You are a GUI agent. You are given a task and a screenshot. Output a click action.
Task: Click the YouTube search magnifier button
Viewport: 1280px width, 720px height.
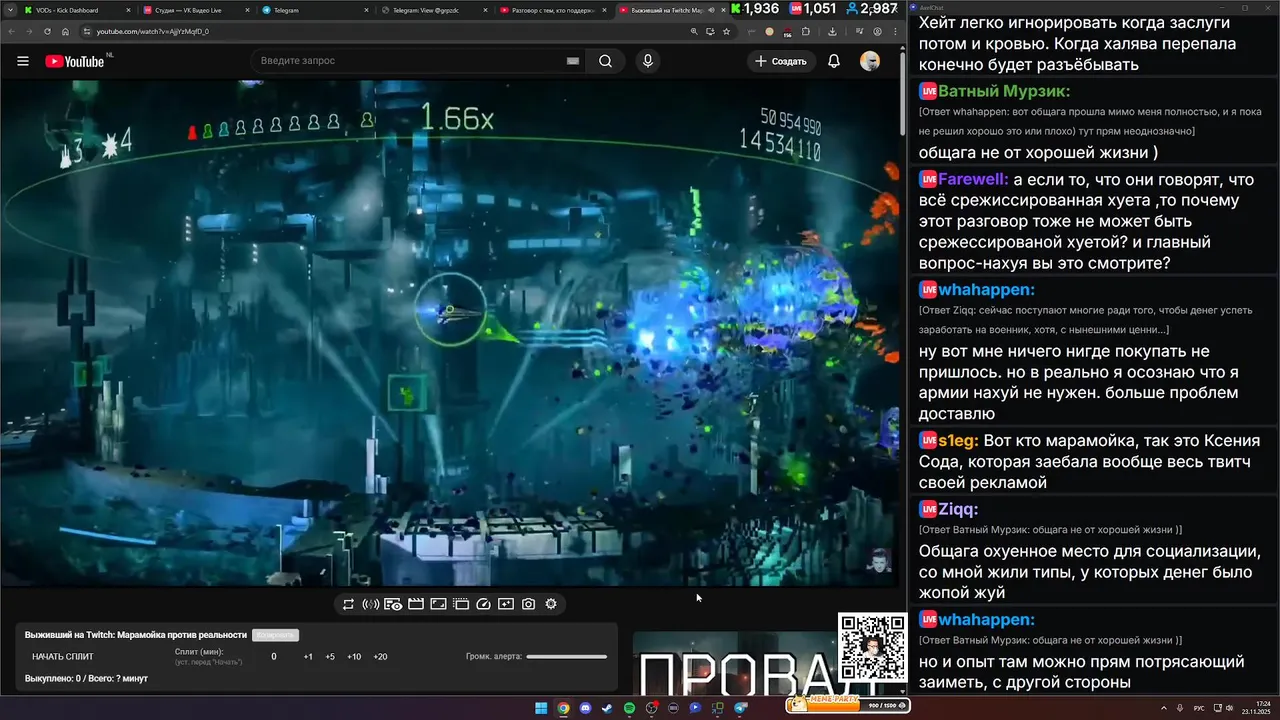coord(605,61)
